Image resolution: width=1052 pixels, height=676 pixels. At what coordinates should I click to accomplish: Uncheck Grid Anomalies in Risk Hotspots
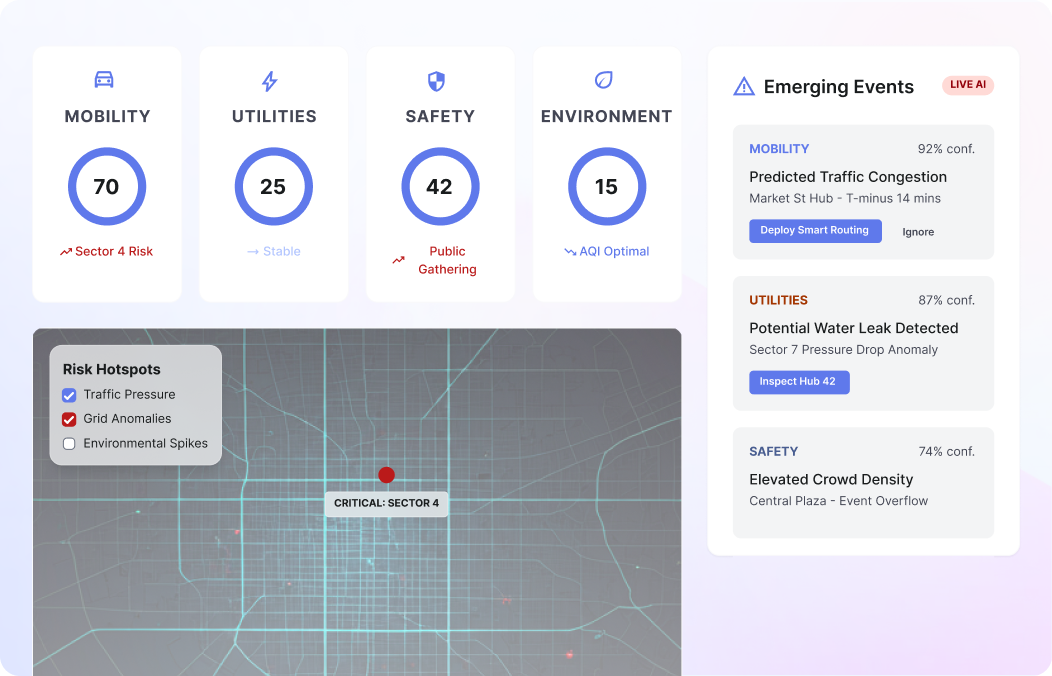[x=68, y=419]
